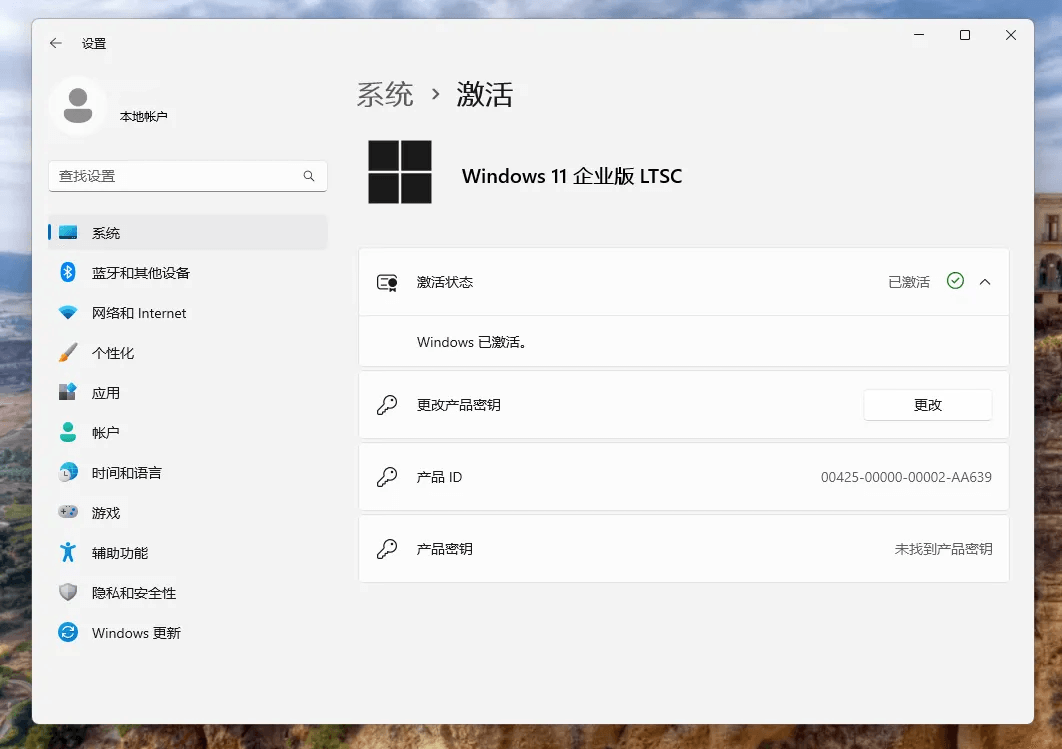Viewport: 1062px width, 749px height.
Task: Collapse the 激活状态 section chevron
Action: point(985,282)
